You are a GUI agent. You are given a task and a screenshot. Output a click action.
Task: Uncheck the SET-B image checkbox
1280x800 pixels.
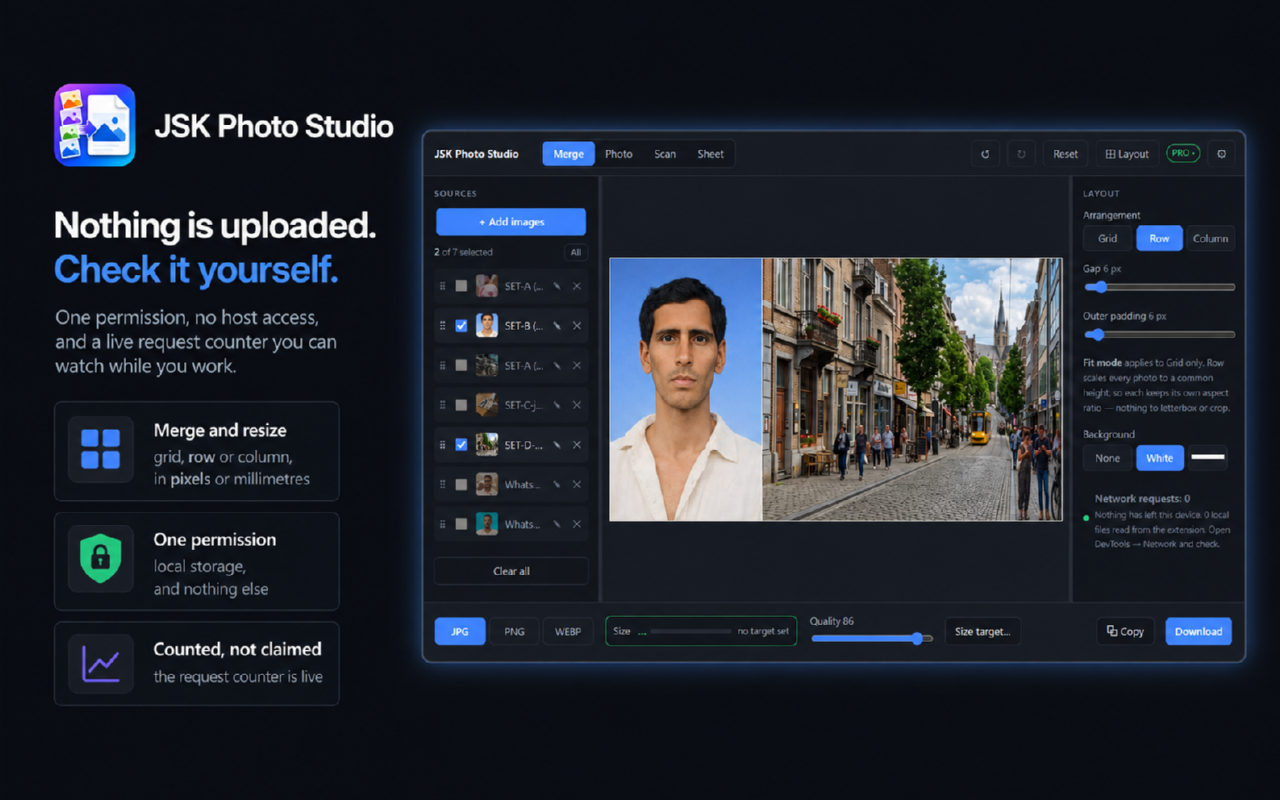pyautogui.click(x=461, y=326)
